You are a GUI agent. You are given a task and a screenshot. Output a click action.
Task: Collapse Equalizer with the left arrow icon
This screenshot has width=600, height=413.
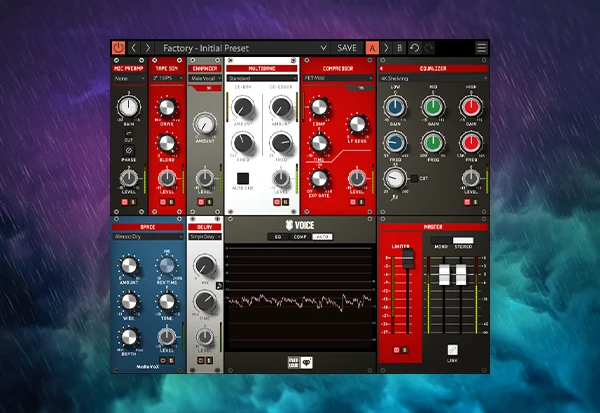(381, 69)
